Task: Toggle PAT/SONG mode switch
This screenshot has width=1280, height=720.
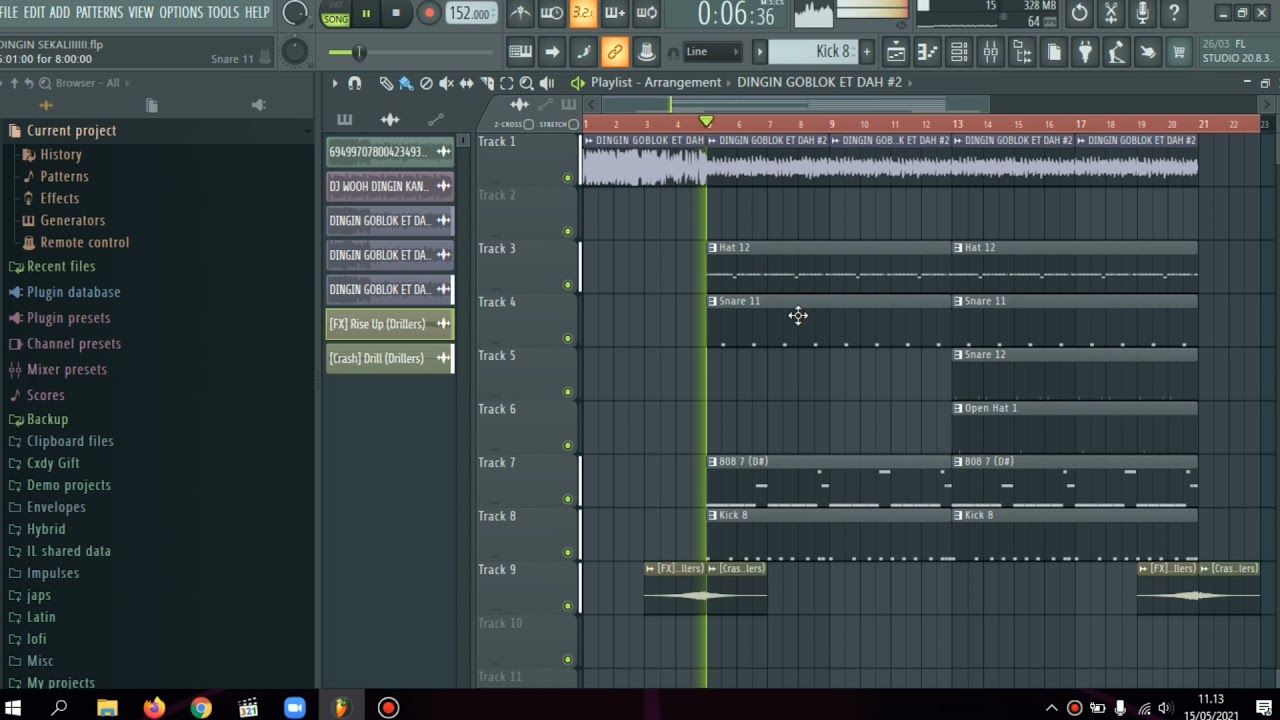Action: [335, 13]
